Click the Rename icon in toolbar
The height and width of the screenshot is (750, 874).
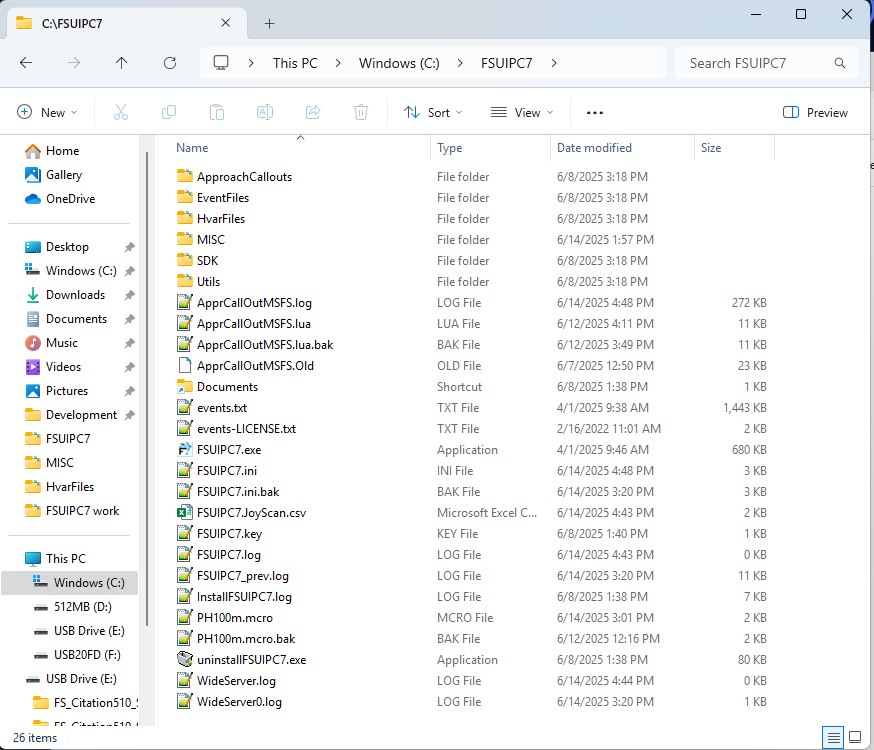(265, 113)
